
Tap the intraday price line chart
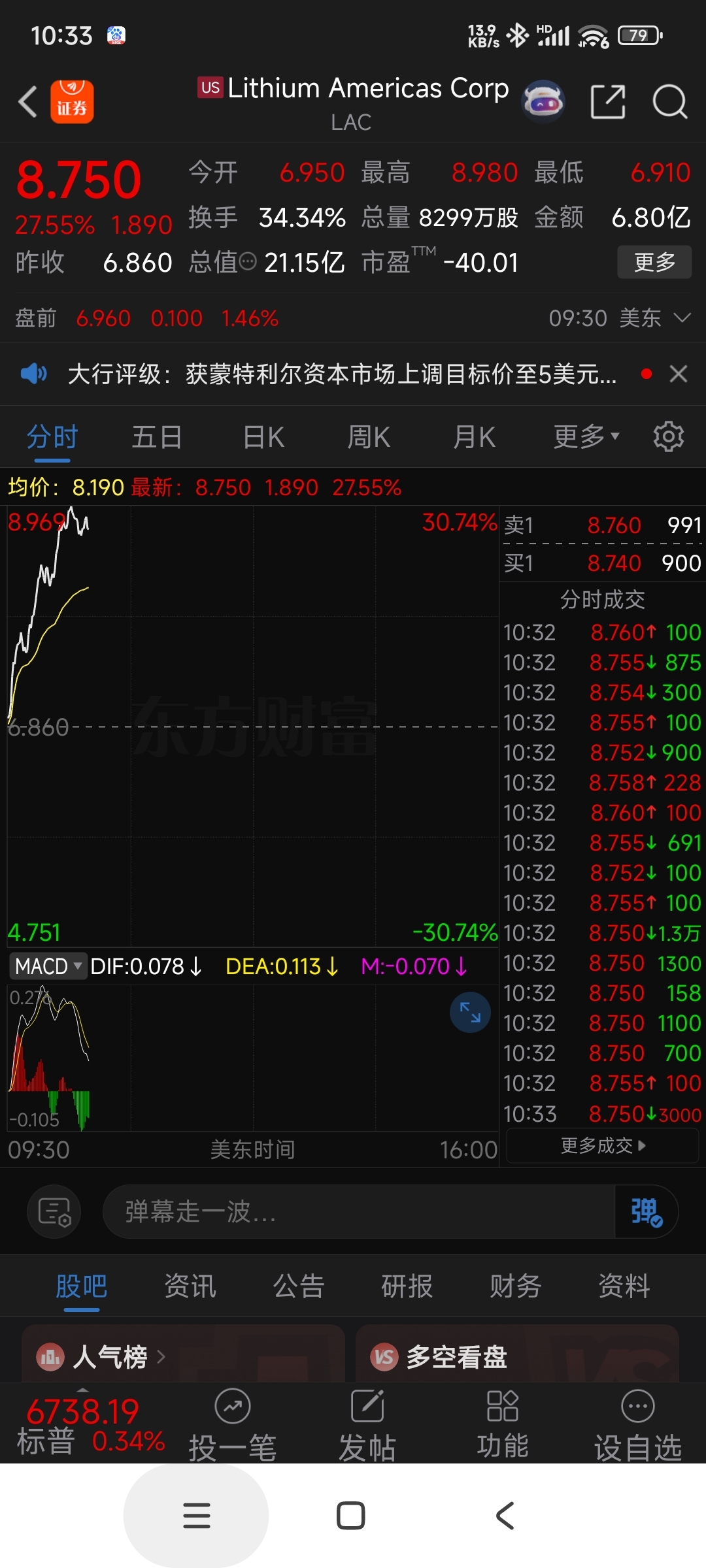[252, 725]
